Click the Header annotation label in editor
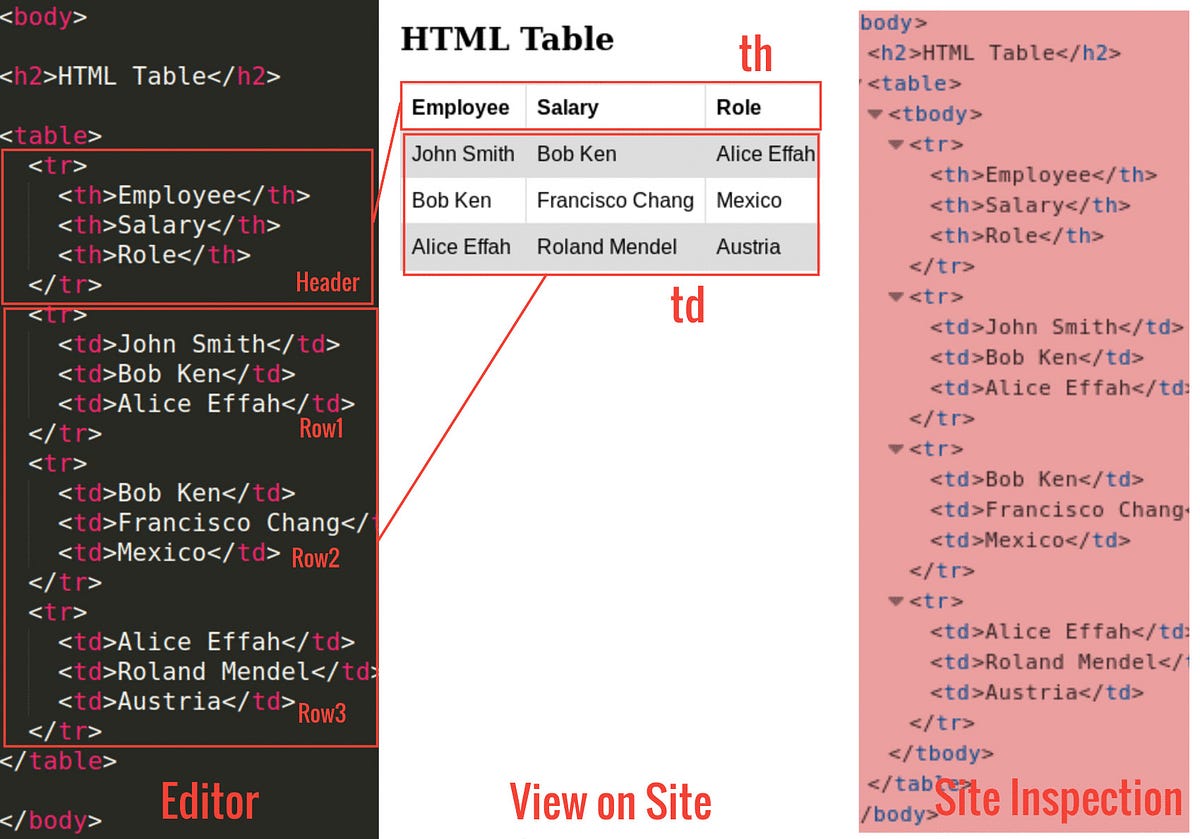The image size is (1200, 839). pyautogui.click(x=327, y=283)
